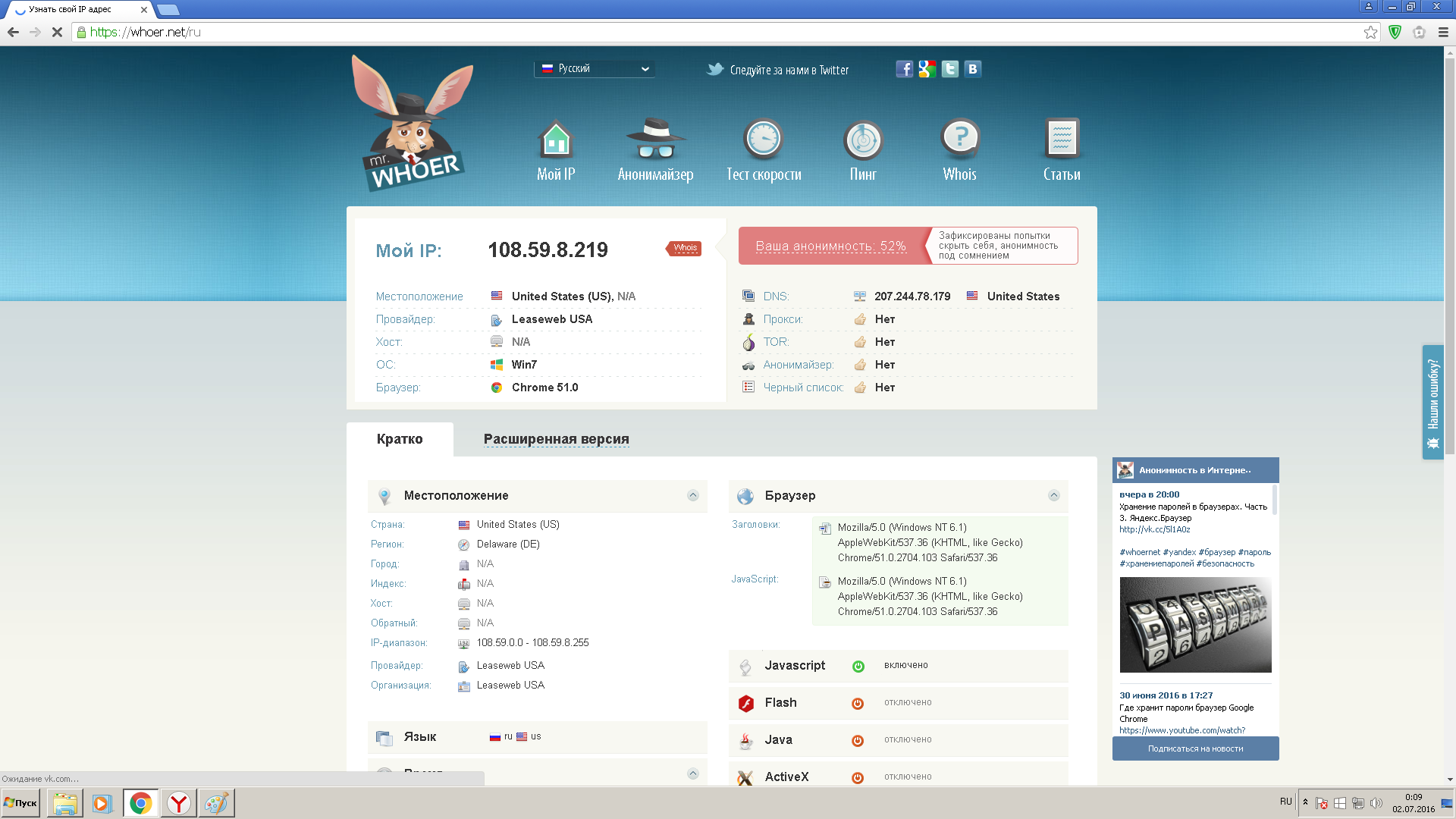Click Подписаться на новости button
1456x819 pixels.
[x=1195, y=748]
